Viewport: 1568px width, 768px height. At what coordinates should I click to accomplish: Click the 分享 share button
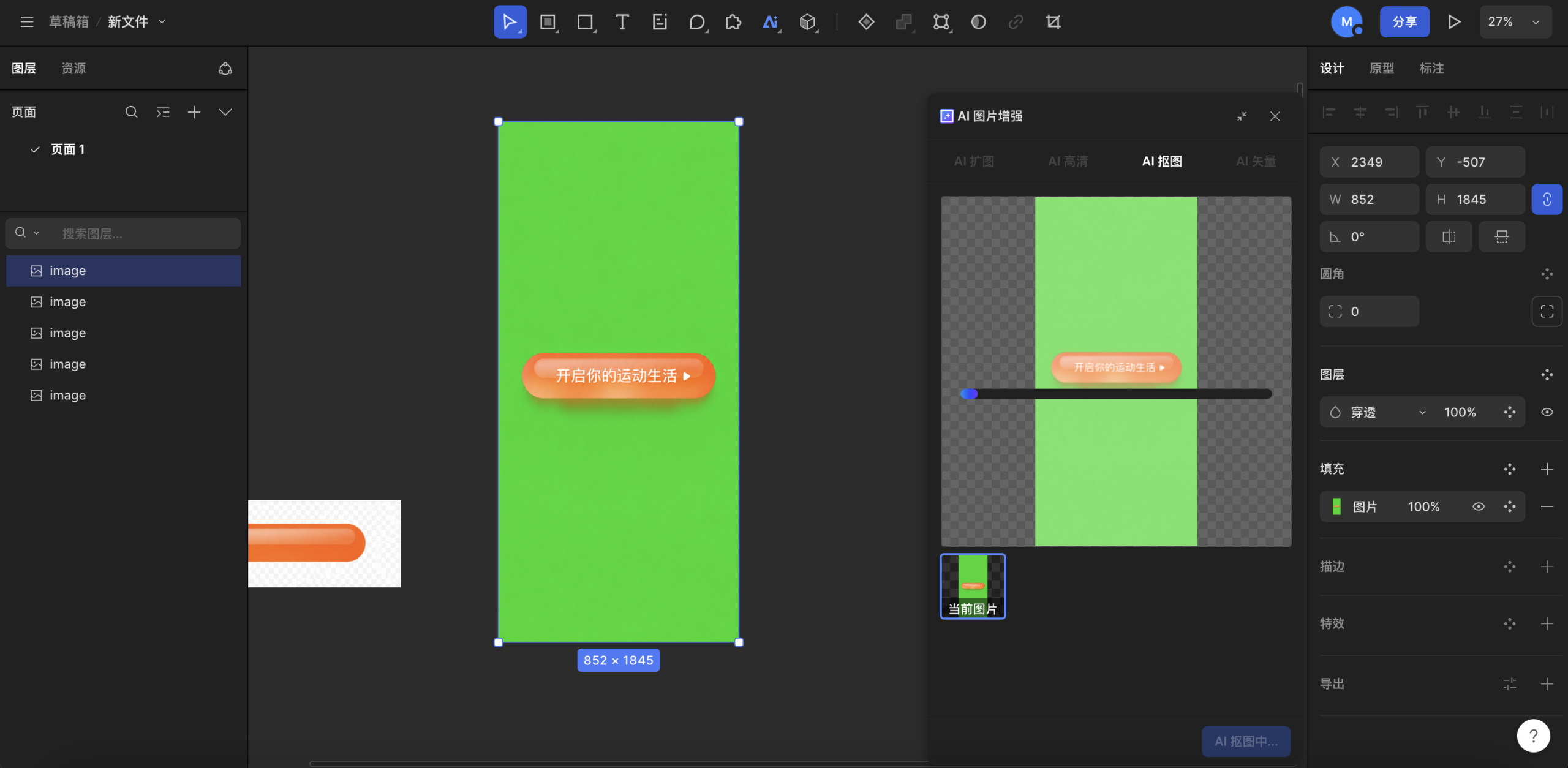tap(1404, 22)
